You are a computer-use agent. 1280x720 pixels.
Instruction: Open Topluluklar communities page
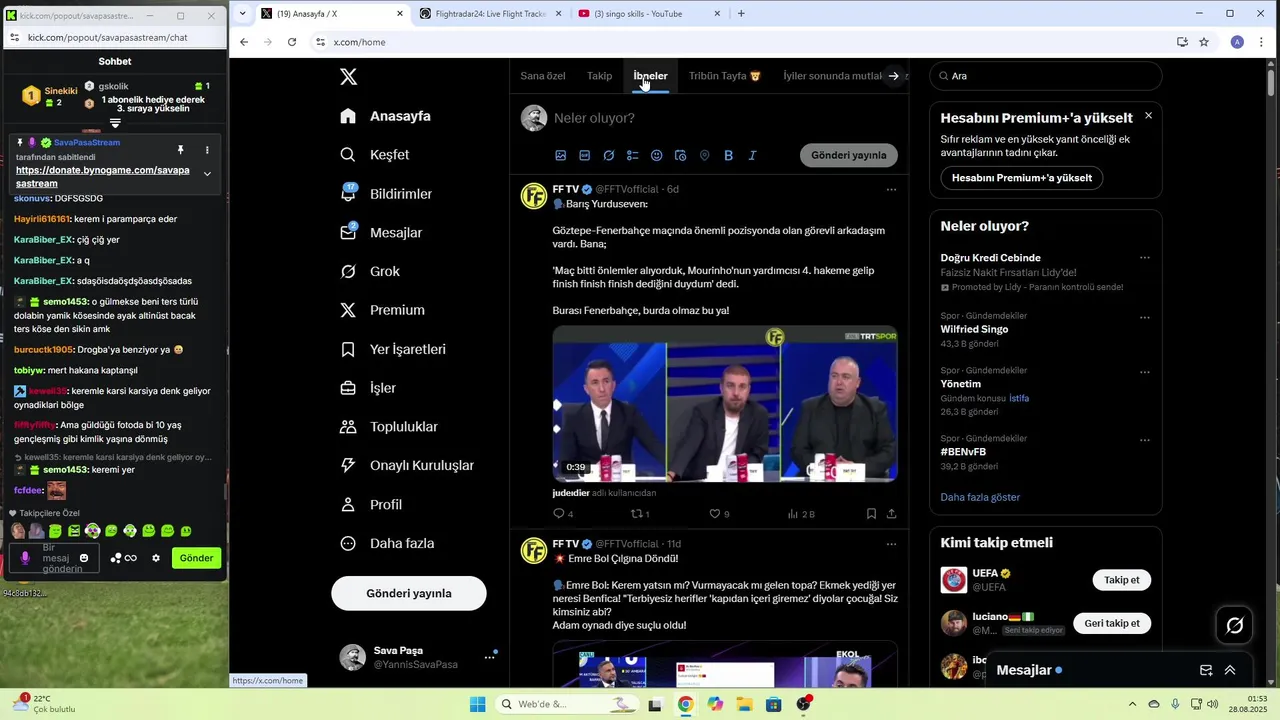point(389,427)
